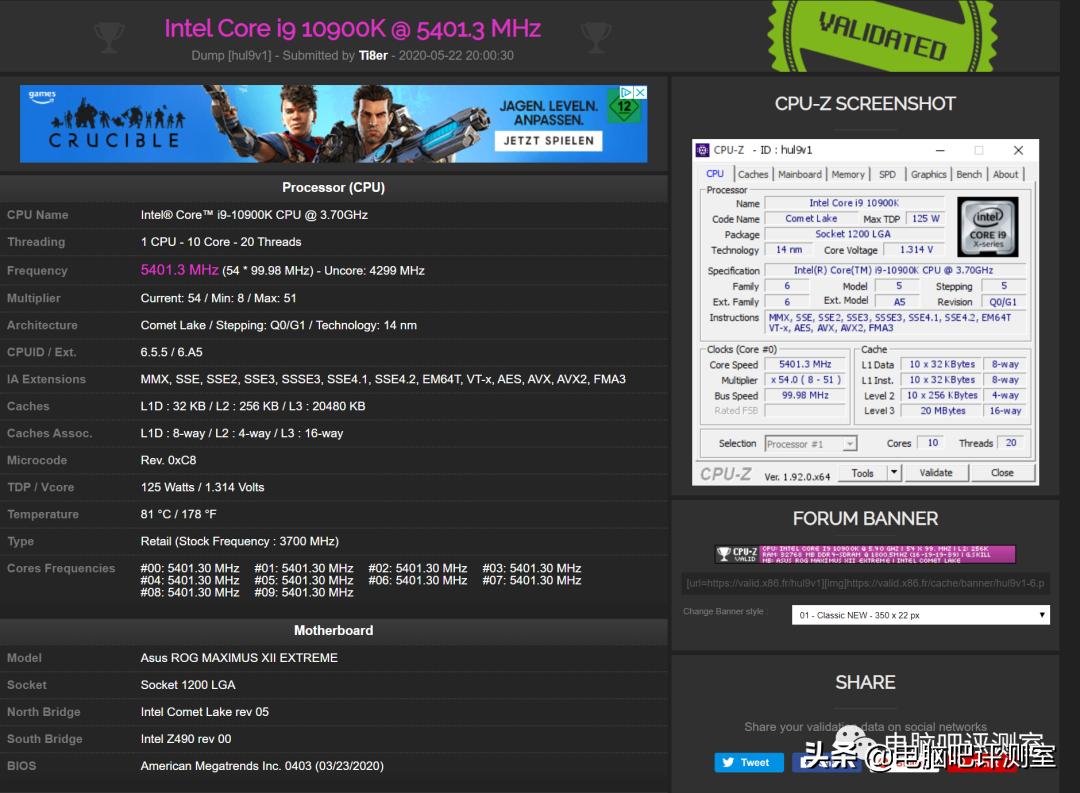The image size is (1080, 793).
Task: Click the Facebook share icon
Action: (826, 762)
